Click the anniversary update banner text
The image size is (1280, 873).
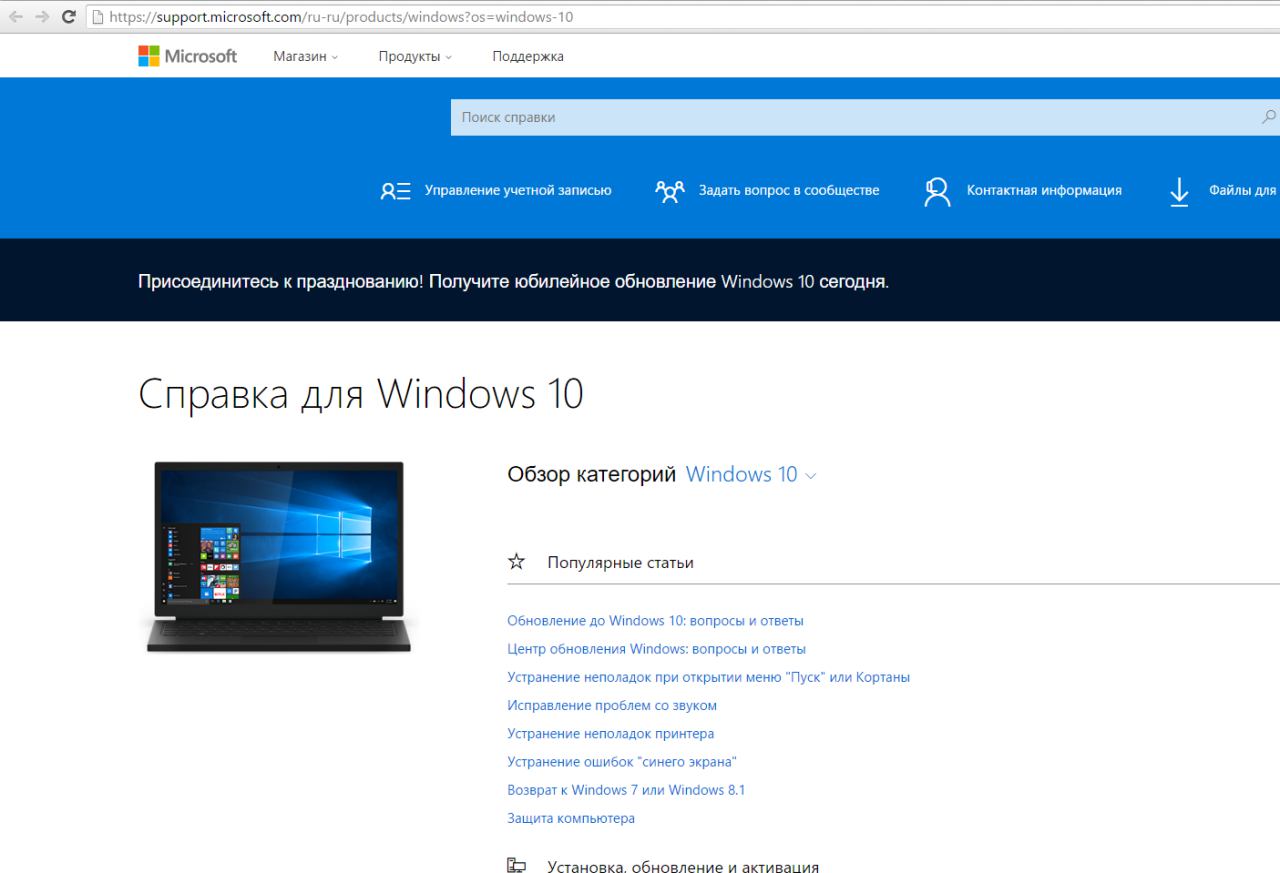513,282
